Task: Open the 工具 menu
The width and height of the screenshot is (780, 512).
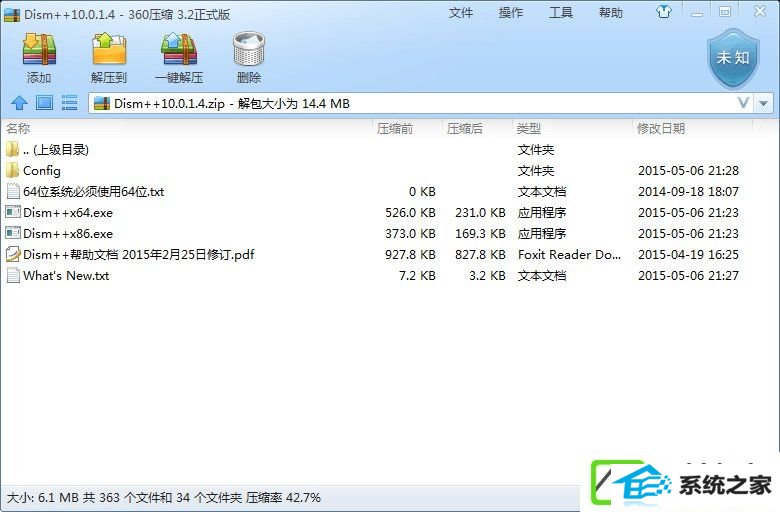Action: pyautogui.click(x=561, y=12)
